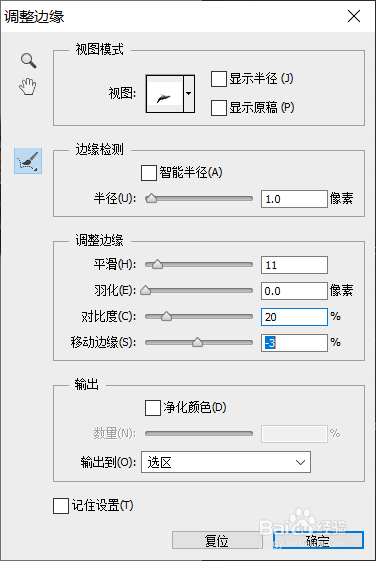The width and height of the screenshot is (376, 561).
Task: Expand the 输出到(O) dropdown showing 选区
Action: coord(226,462)
